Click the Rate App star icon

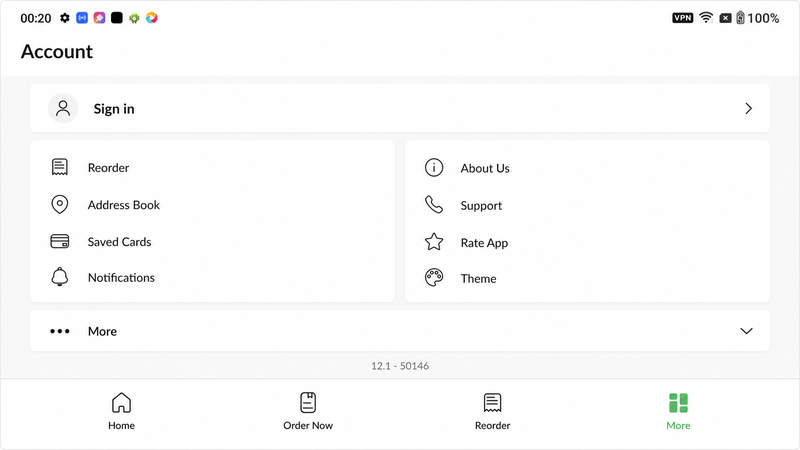[x=434, y=242]
